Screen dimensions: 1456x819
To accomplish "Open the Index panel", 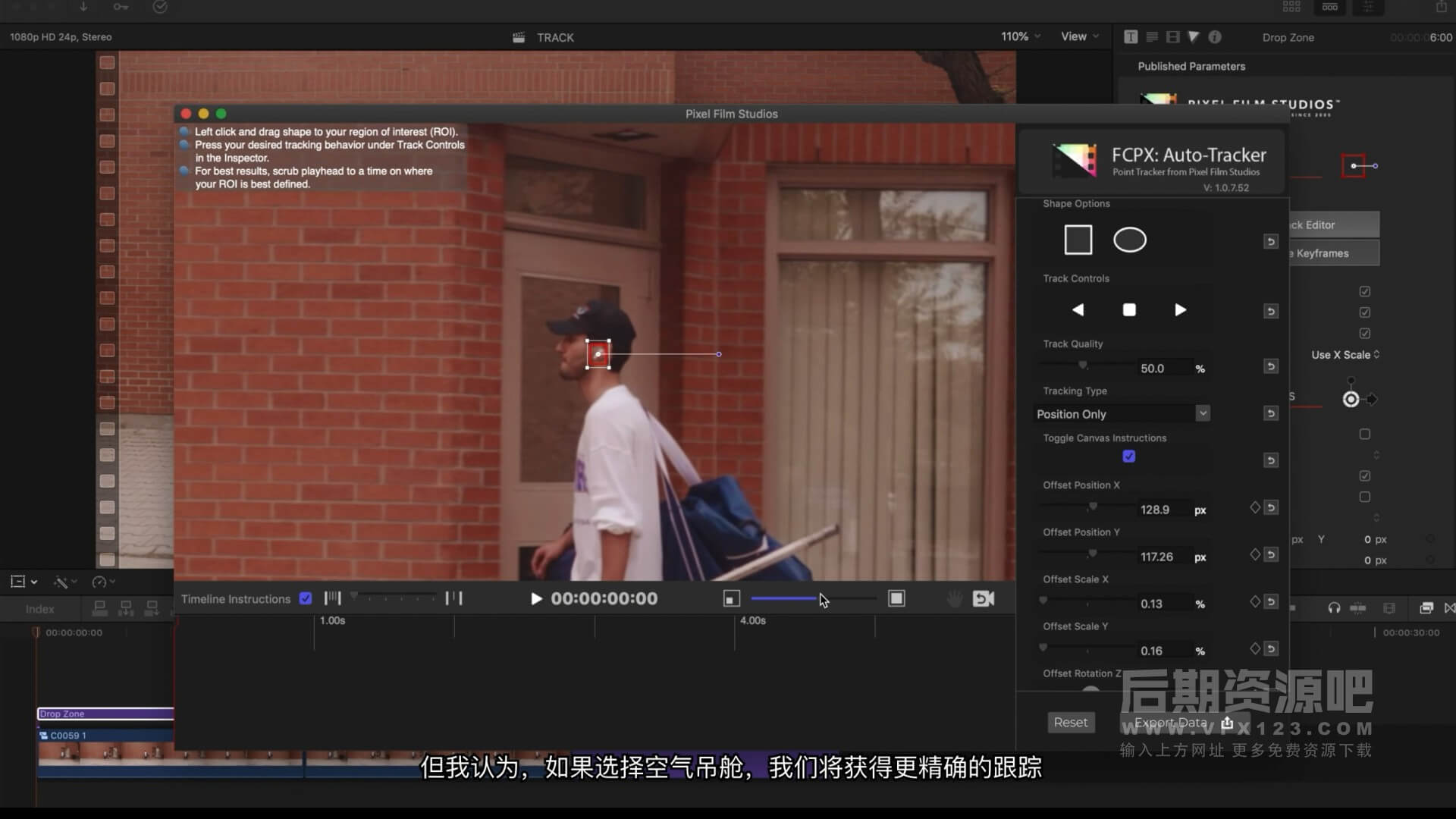I will pyautogui.click(x=39, y=609).
